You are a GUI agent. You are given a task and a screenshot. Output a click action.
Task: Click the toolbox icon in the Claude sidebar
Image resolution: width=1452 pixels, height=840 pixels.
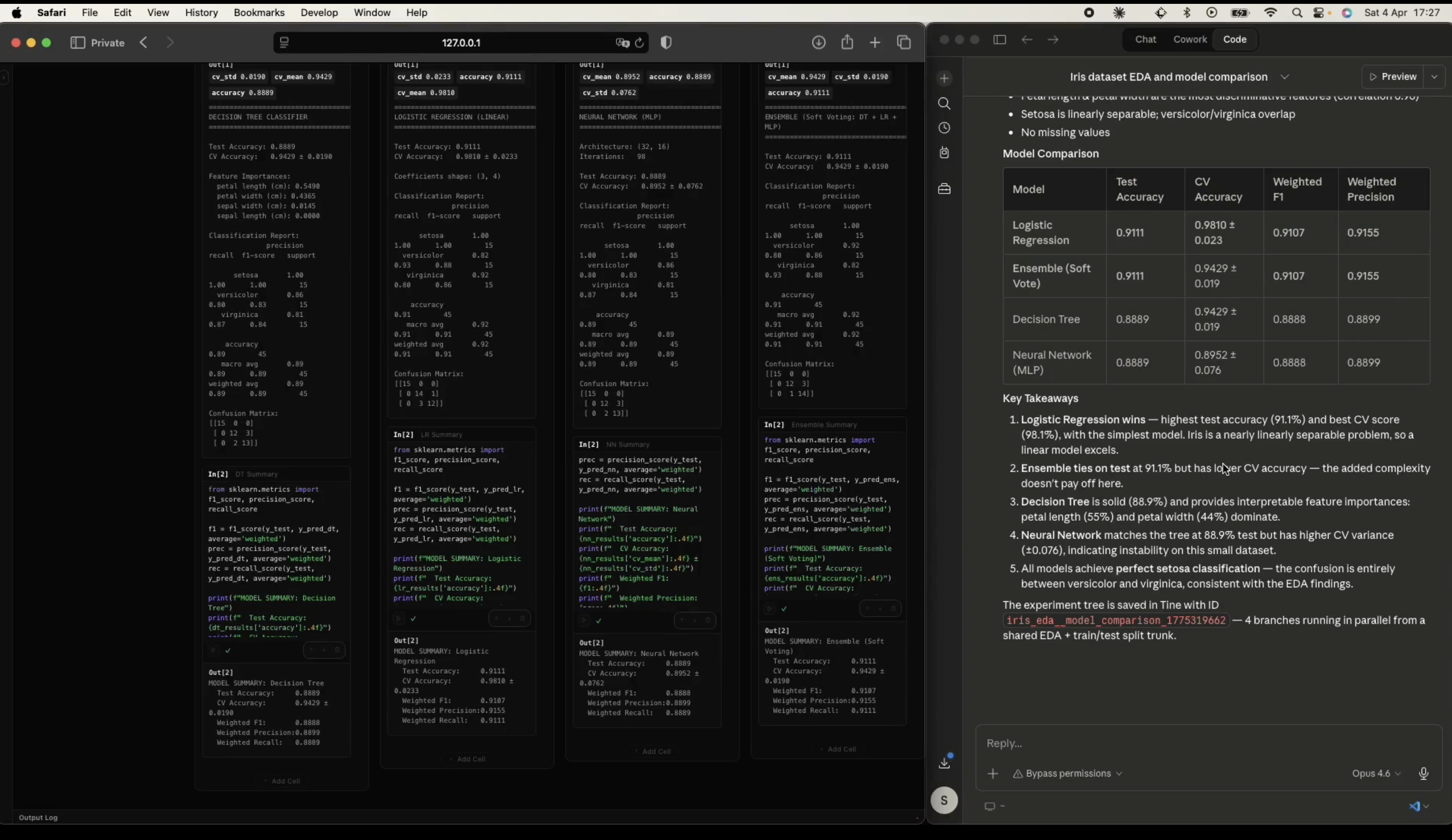point(944,189)
